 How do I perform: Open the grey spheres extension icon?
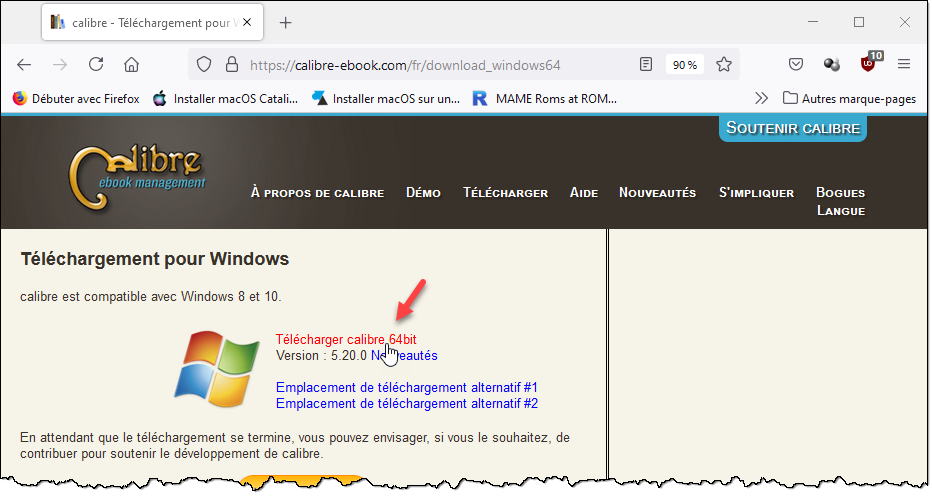pyautogui.click(x=832, y=64)
